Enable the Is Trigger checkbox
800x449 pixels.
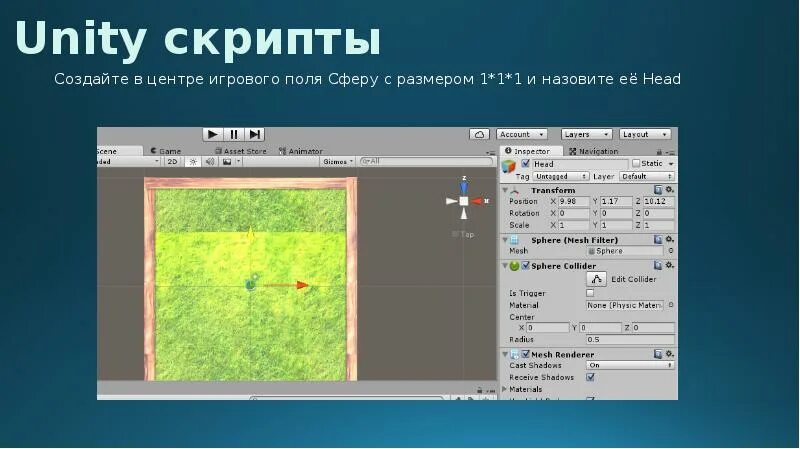point(590,293)
